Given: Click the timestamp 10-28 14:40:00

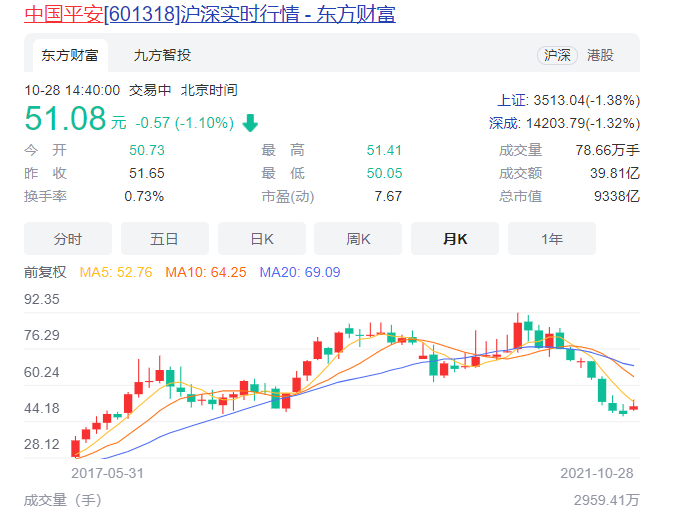Looking at the screenshot, I should tap(72, 90).
